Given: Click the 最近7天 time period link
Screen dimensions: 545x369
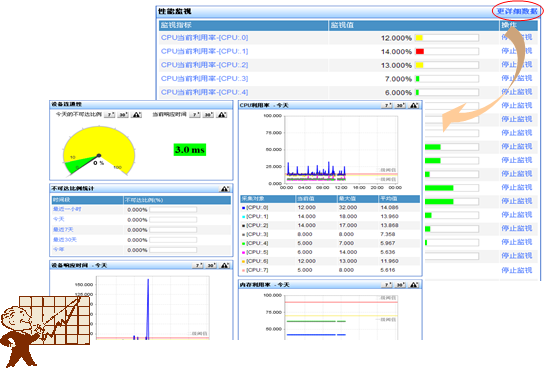Looking at the screenshot, I should pos(63,229).
